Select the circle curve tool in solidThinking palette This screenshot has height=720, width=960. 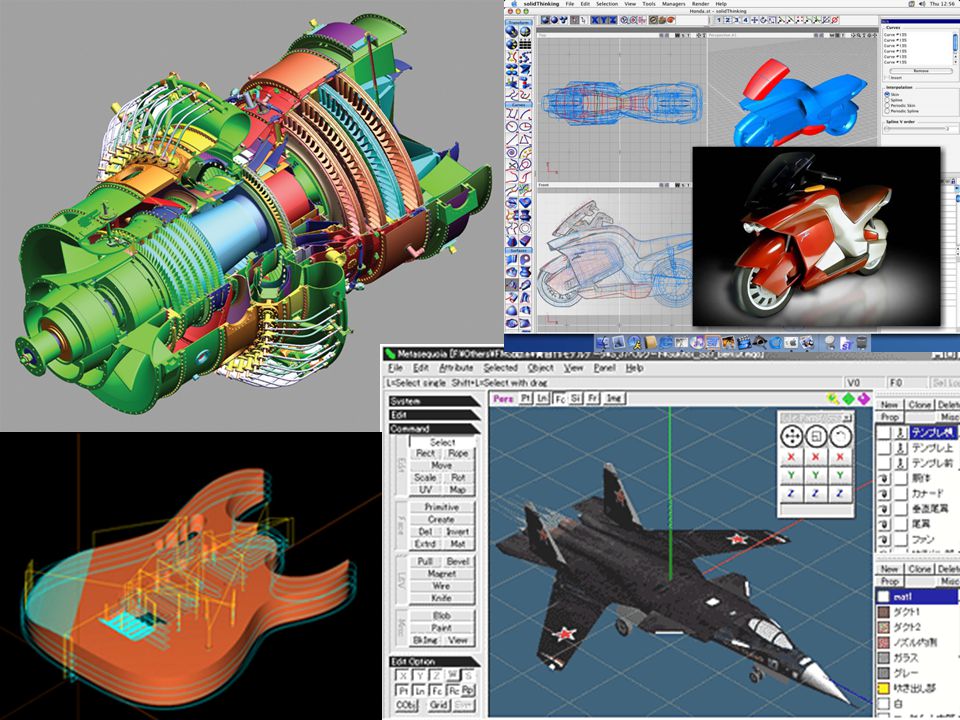(511, 126)
